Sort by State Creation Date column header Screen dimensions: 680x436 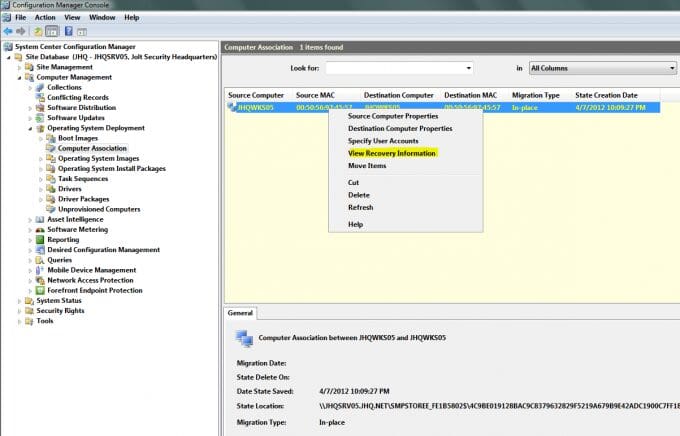click(606, 94)
